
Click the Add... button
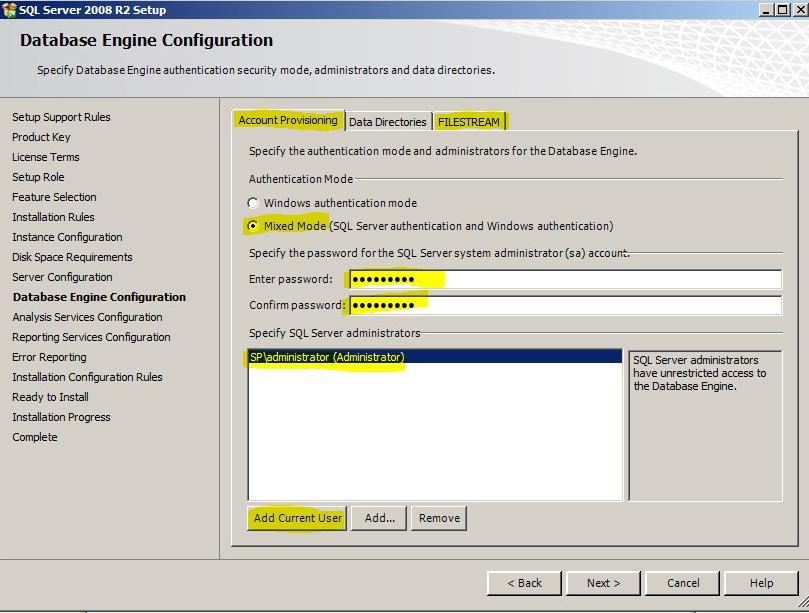(379, 518)
